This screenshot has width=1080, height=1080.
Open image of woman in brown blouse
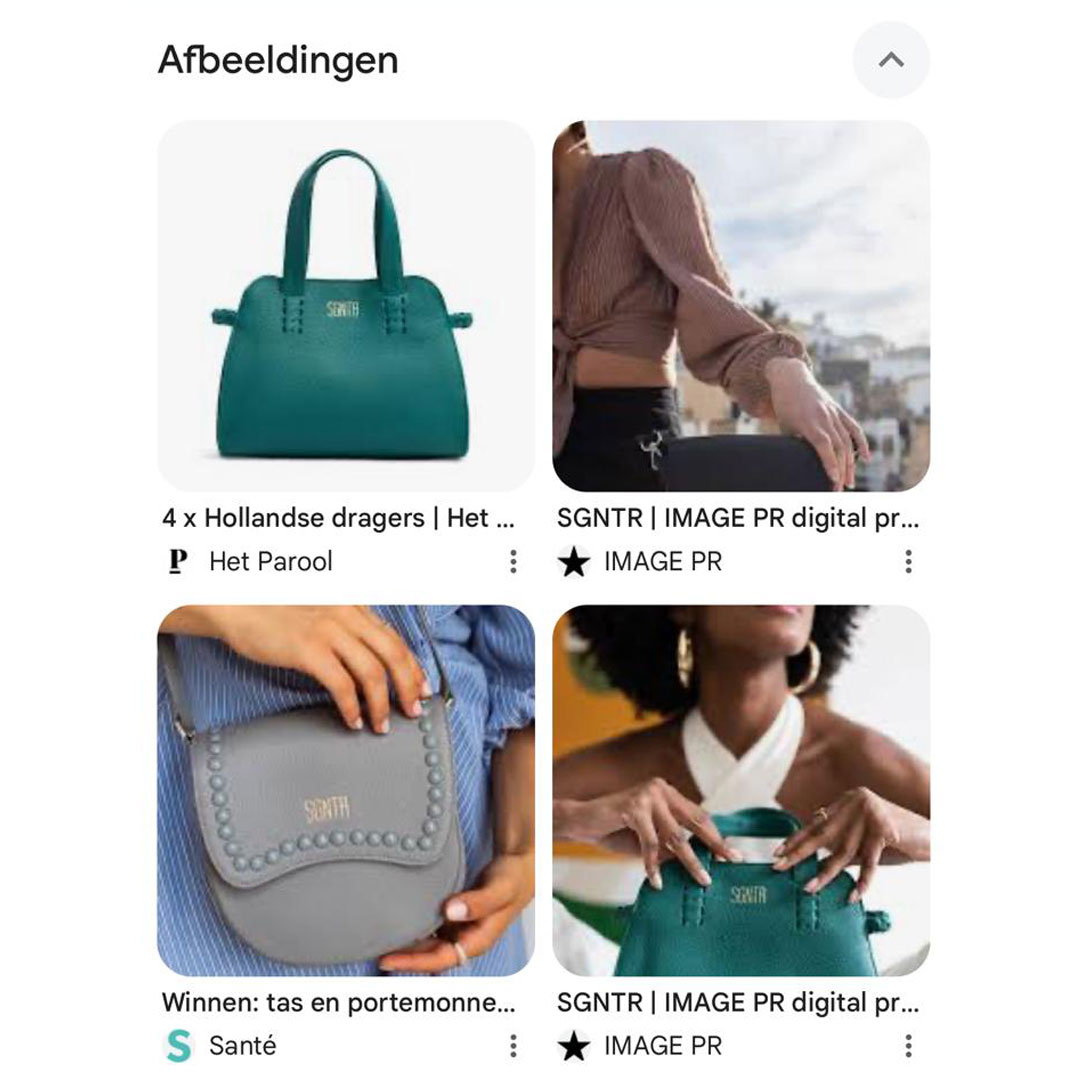(741, 306)
